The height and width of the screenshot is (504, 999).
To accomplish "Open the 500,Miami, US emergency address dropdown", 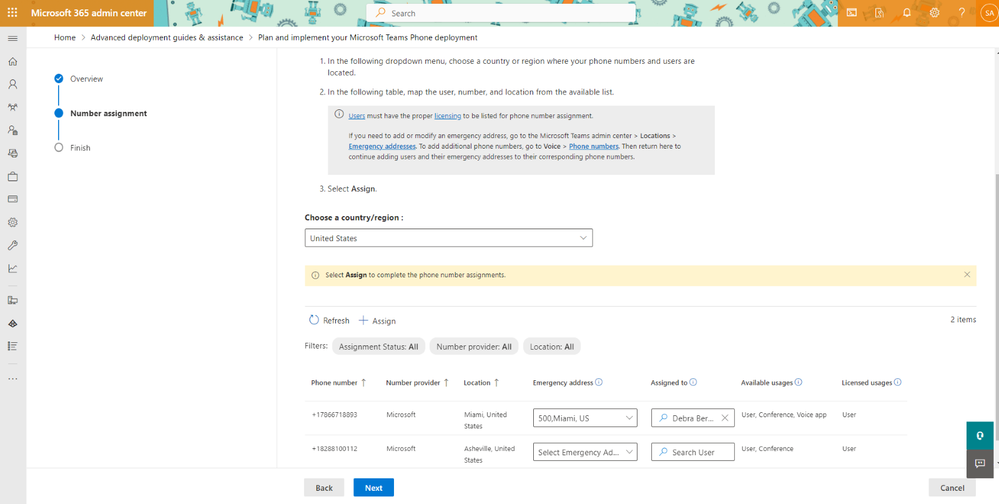I will coord(585,418).
